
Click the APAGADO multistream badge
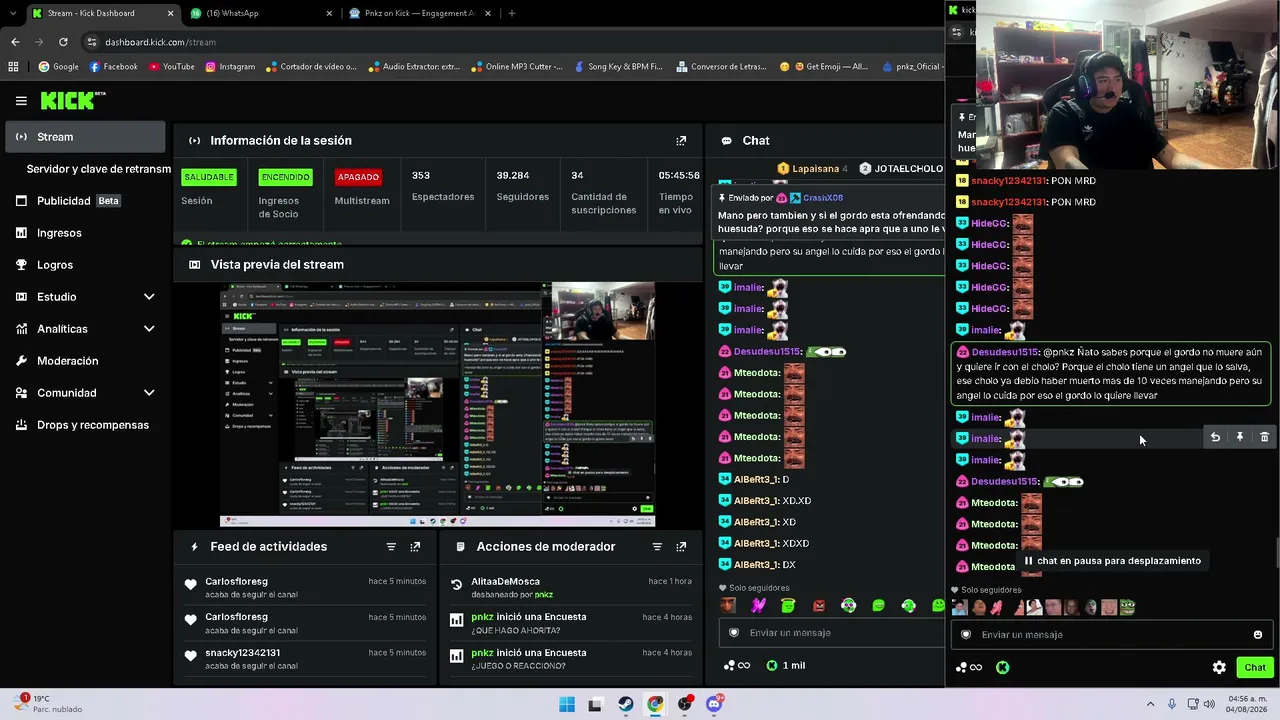pyautogui.click(x=358, y=177)
